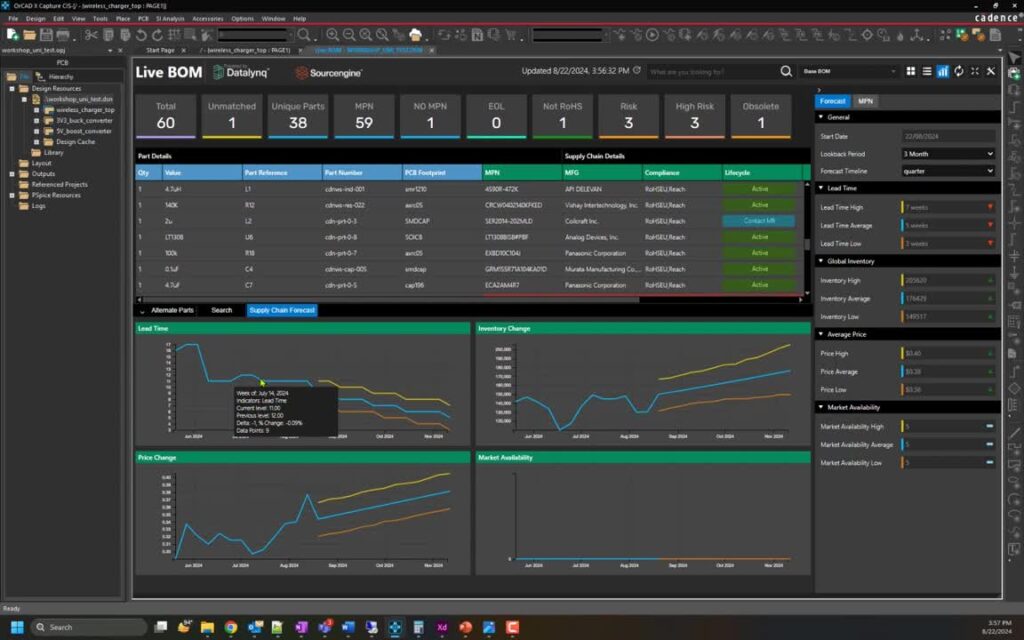Image resolution: width=1024 pixels, height=640 pixels.
Task: Open the SI Analysis menu
Action: (170, 18)
